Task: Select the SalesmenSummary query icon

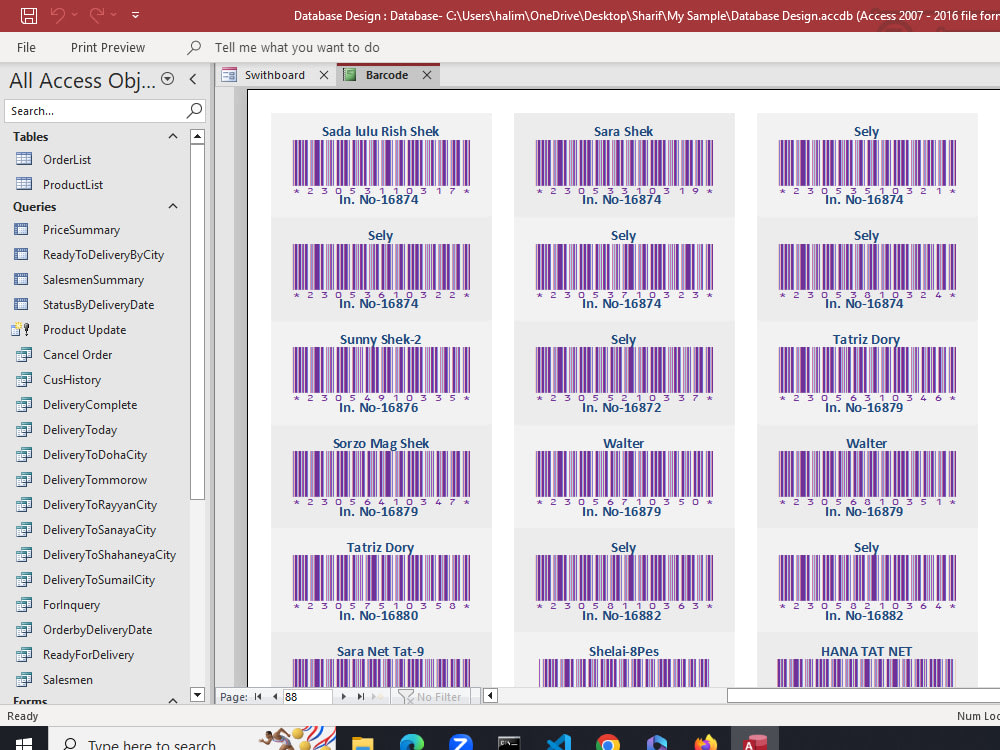Action: tap(21, 279)
